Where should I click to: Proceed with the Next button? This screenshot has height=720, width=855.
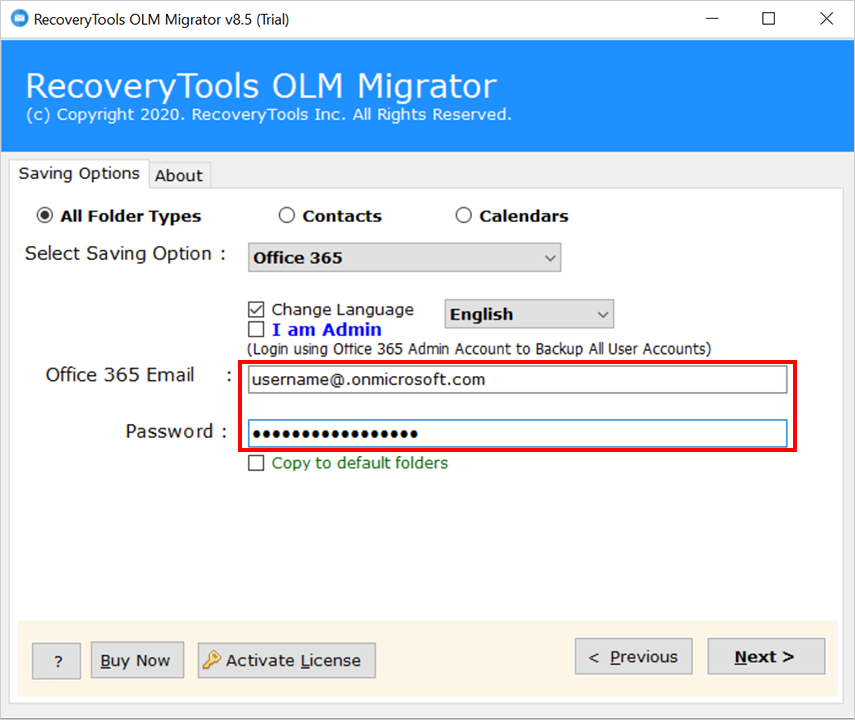click(x=766, y=657)
